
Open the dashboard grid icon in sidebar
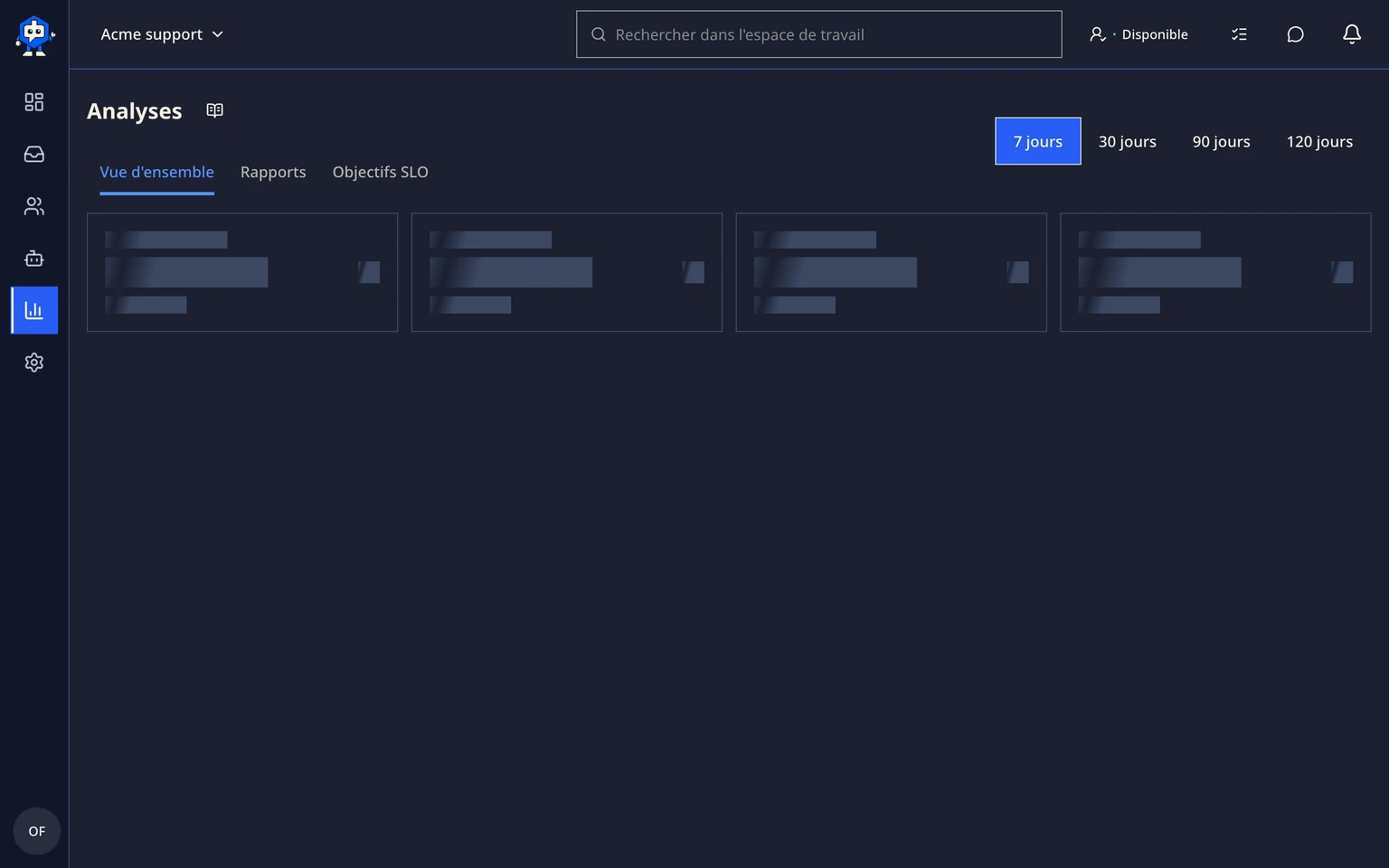click(x=34, y=102)
